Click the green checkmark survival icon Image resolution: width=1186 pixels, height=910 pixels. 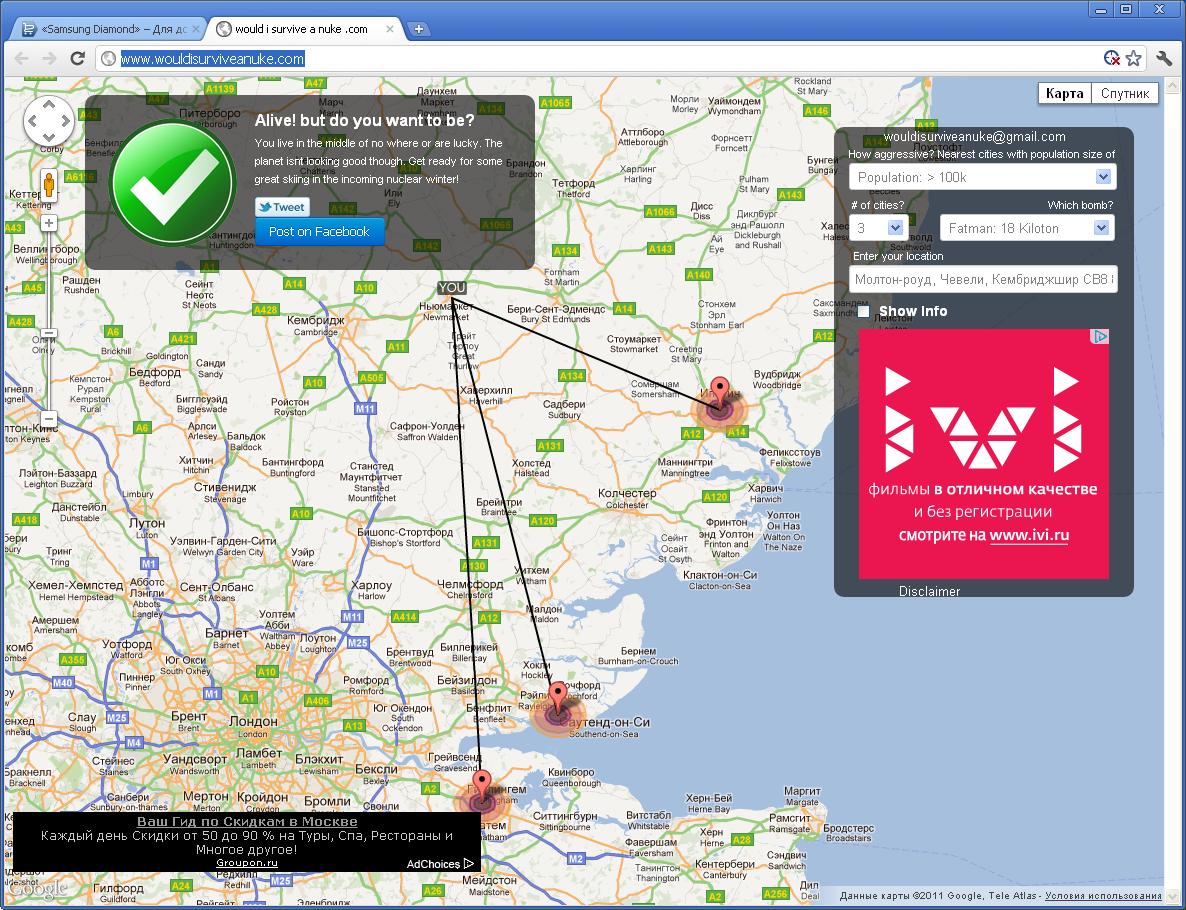pyautogui.click(x=173, y=182)
